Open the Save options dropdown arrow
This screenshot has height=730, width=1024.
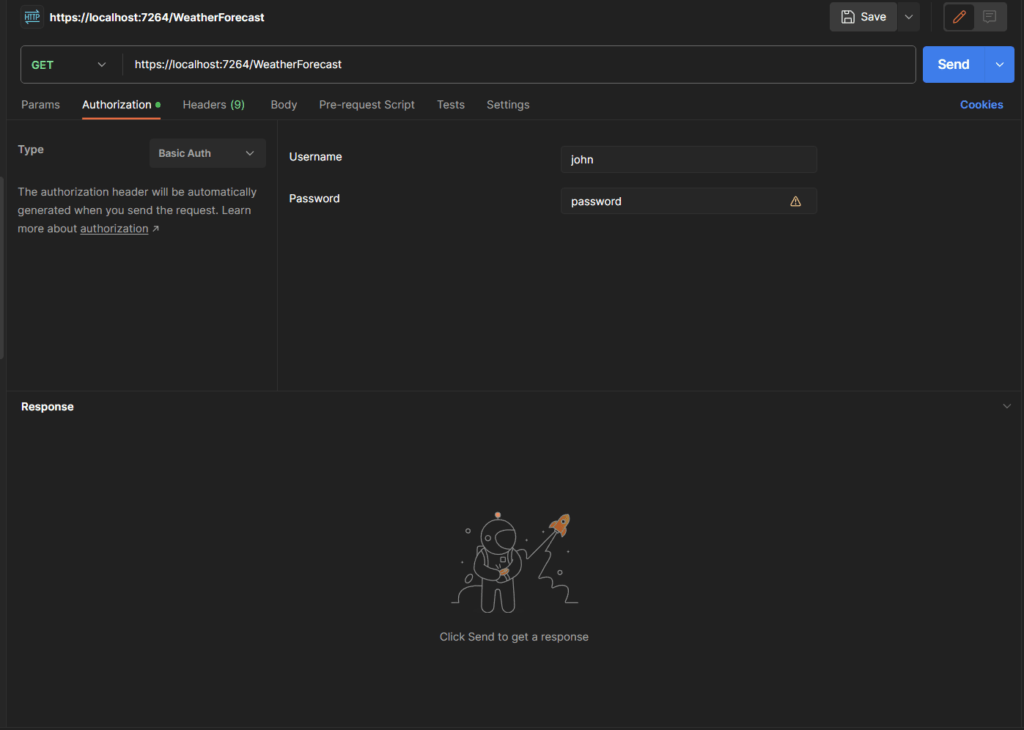pos(908,16)
